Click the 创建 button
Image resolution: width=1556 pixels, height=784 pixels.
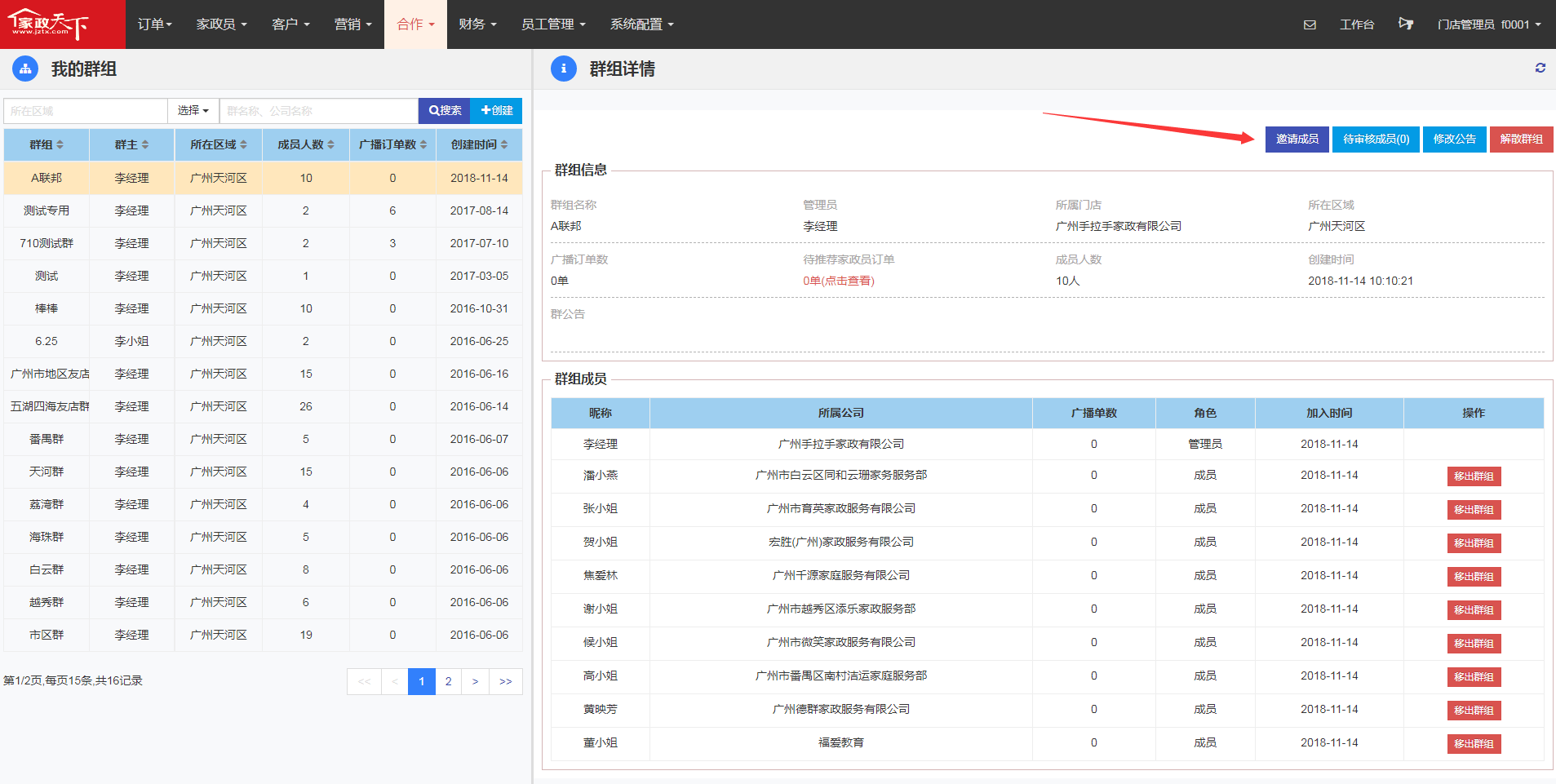point(496,110)
